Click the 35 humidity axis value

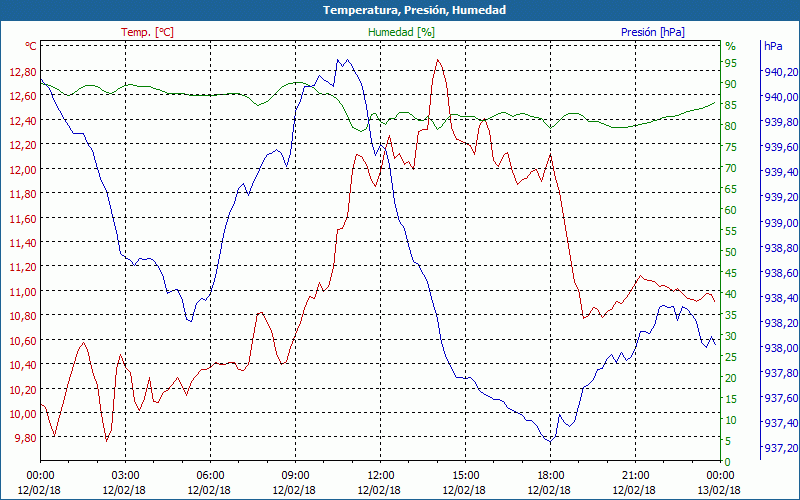click(731, 315)
